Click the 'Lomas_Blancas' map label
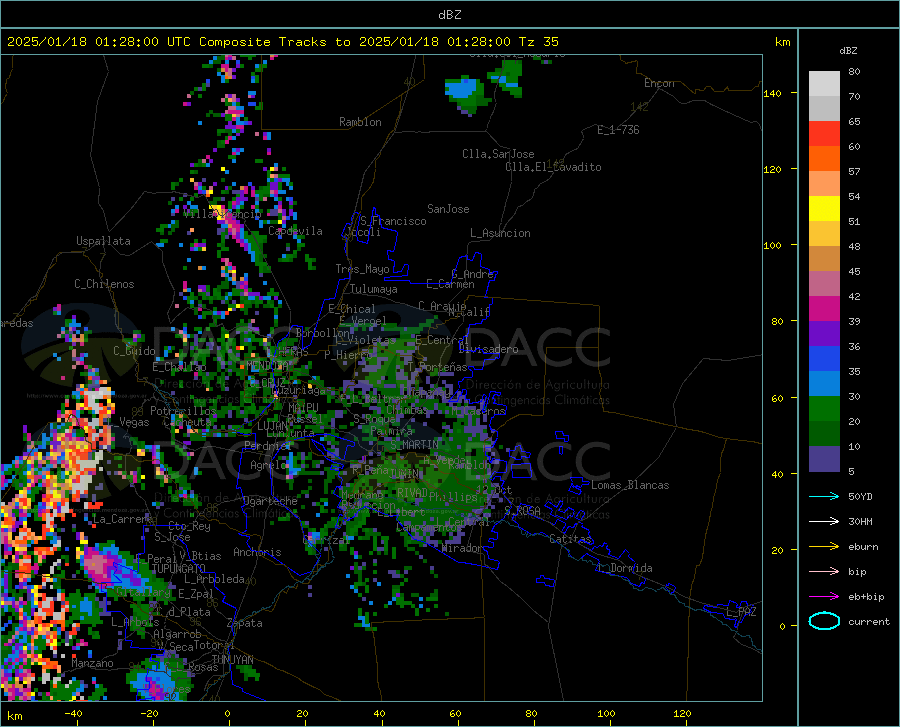This screenshot has height=727, width=900. (x=630, y=485)
